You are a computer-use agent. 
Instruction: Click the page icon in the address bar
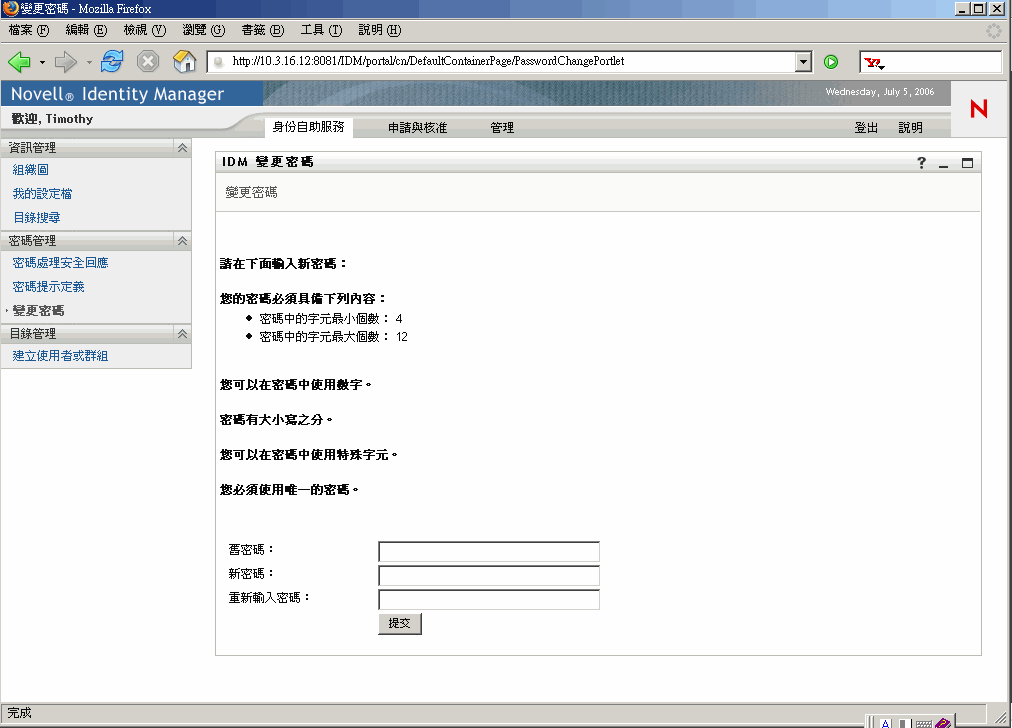219,62
